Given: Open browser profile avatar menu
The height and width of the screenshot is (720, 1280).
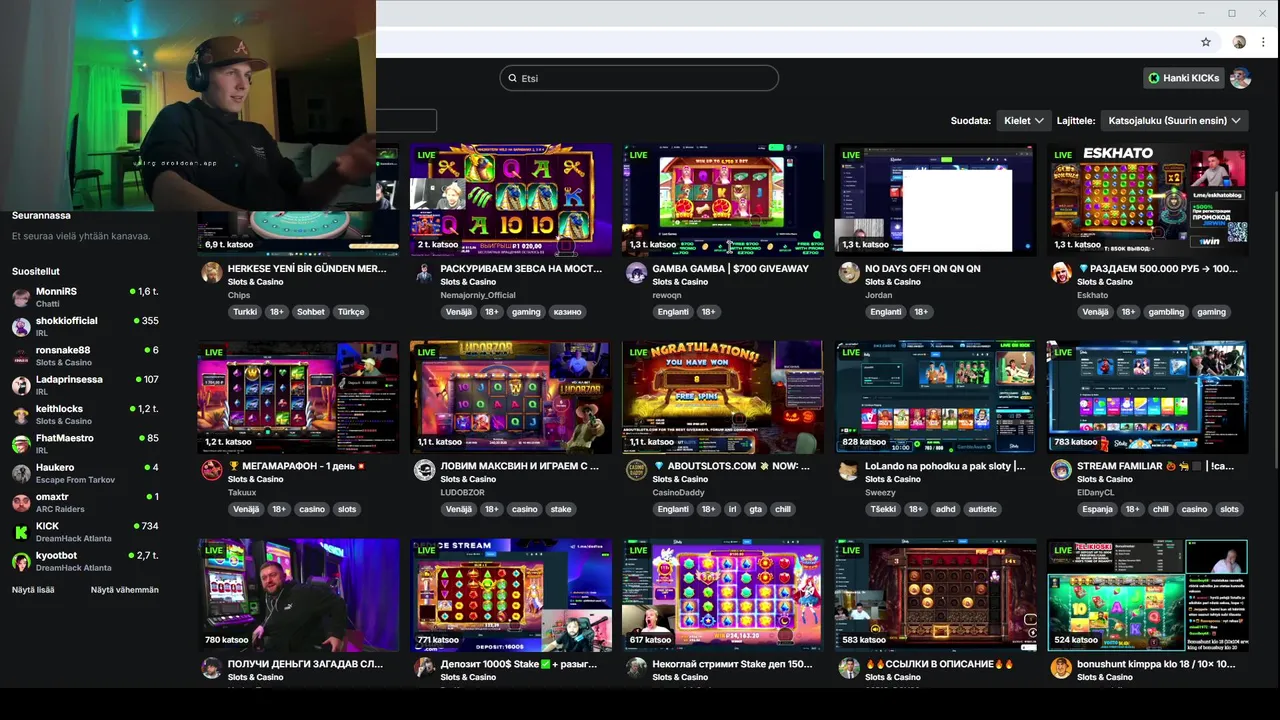Looking at the screenshot, I should [1239, 42].
